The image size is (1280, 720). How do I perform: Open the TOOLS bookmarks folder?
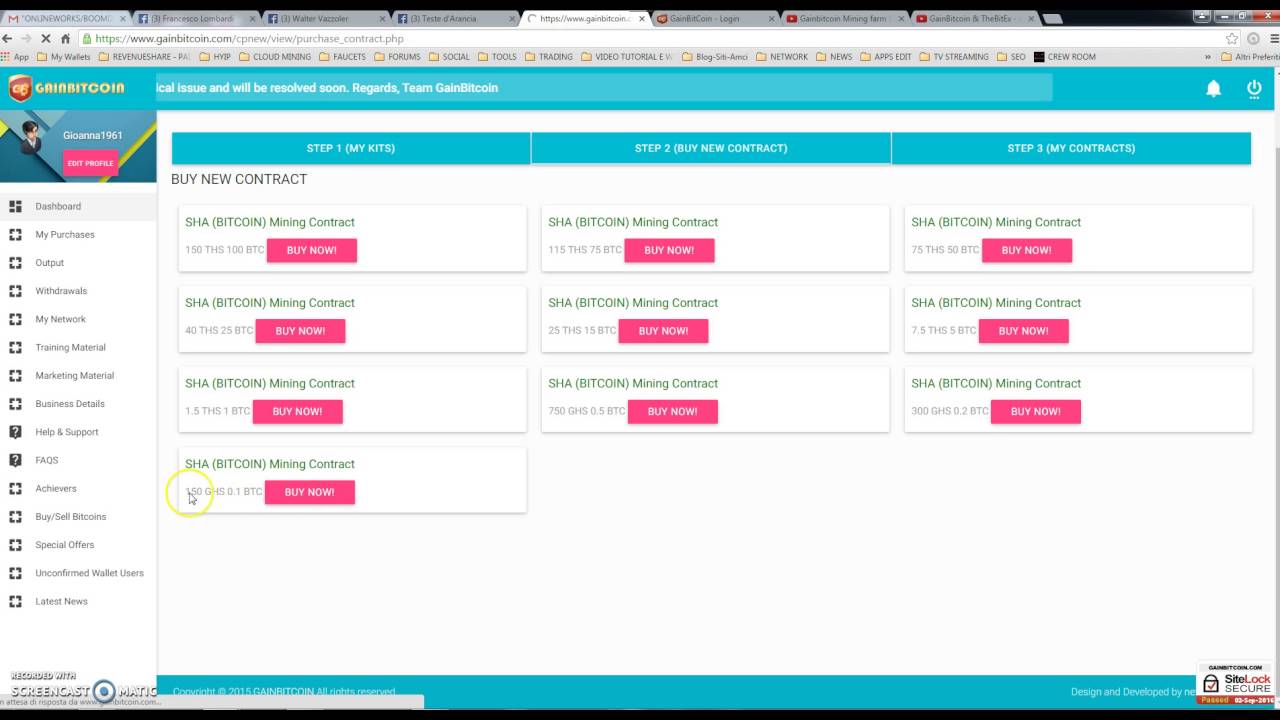click(x=497, y=57)
